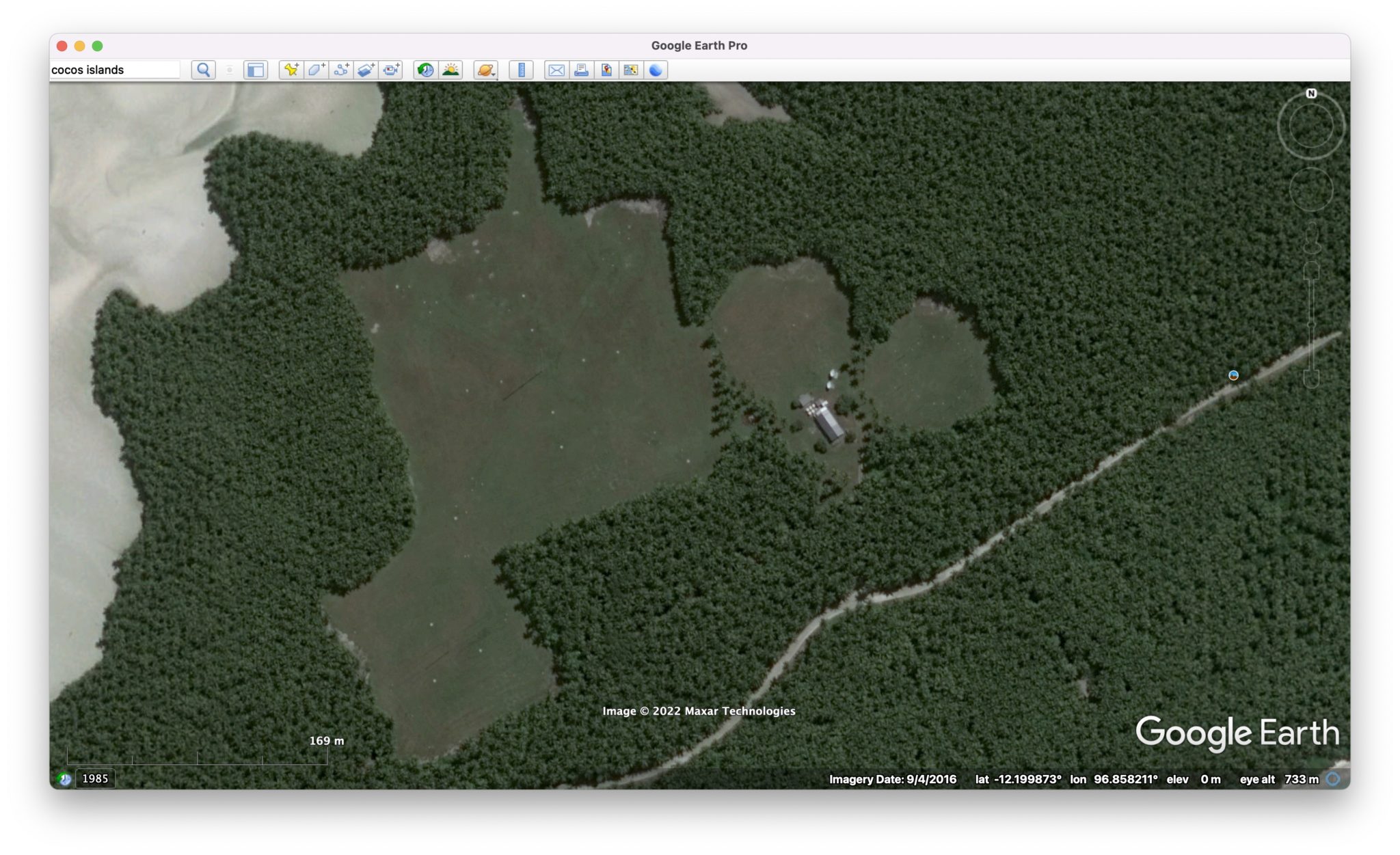1400x855 pixels.
Task: Click the Add Image Overlay icon
Action: pyautogui.click(x=366, y=70)
